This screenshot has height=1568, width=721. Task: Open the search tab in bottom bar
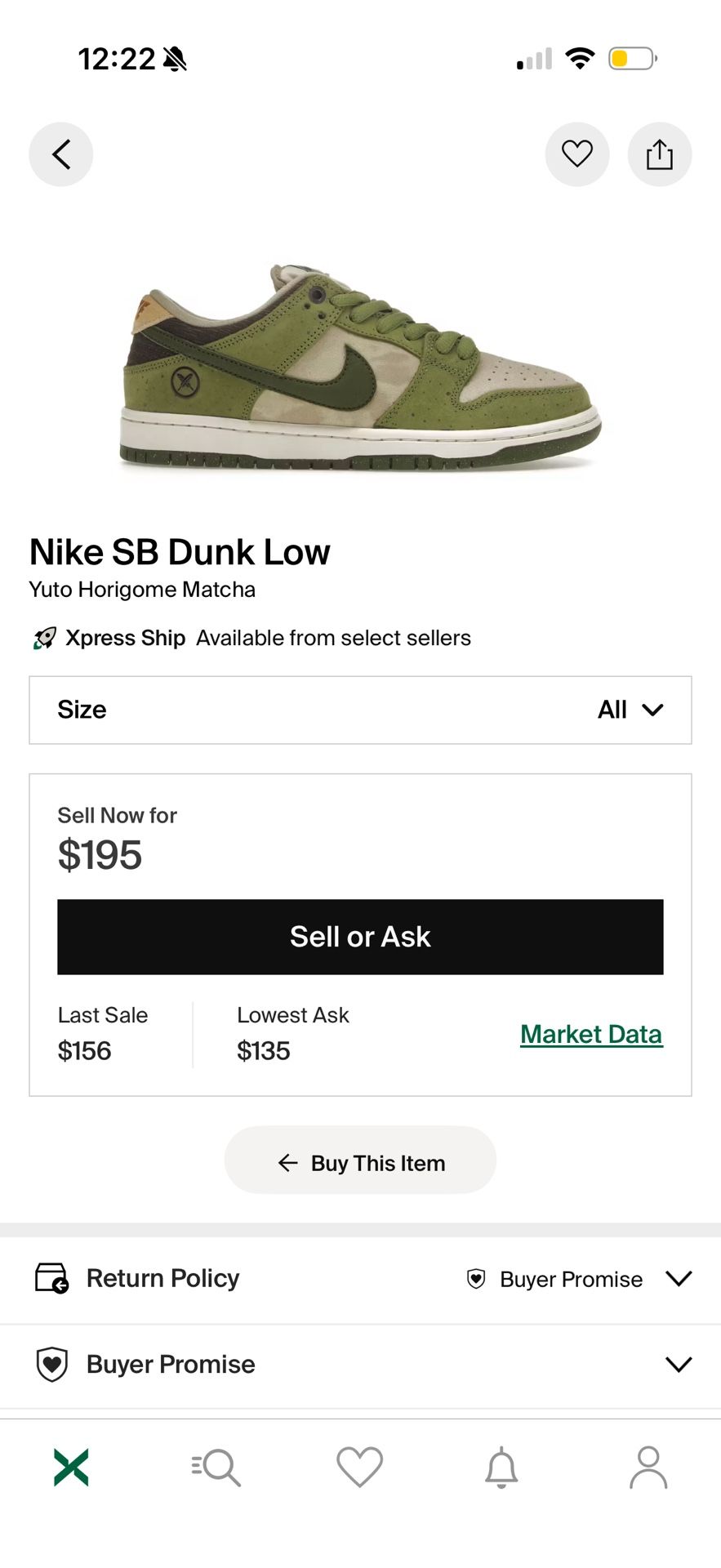pos(216,1468)
